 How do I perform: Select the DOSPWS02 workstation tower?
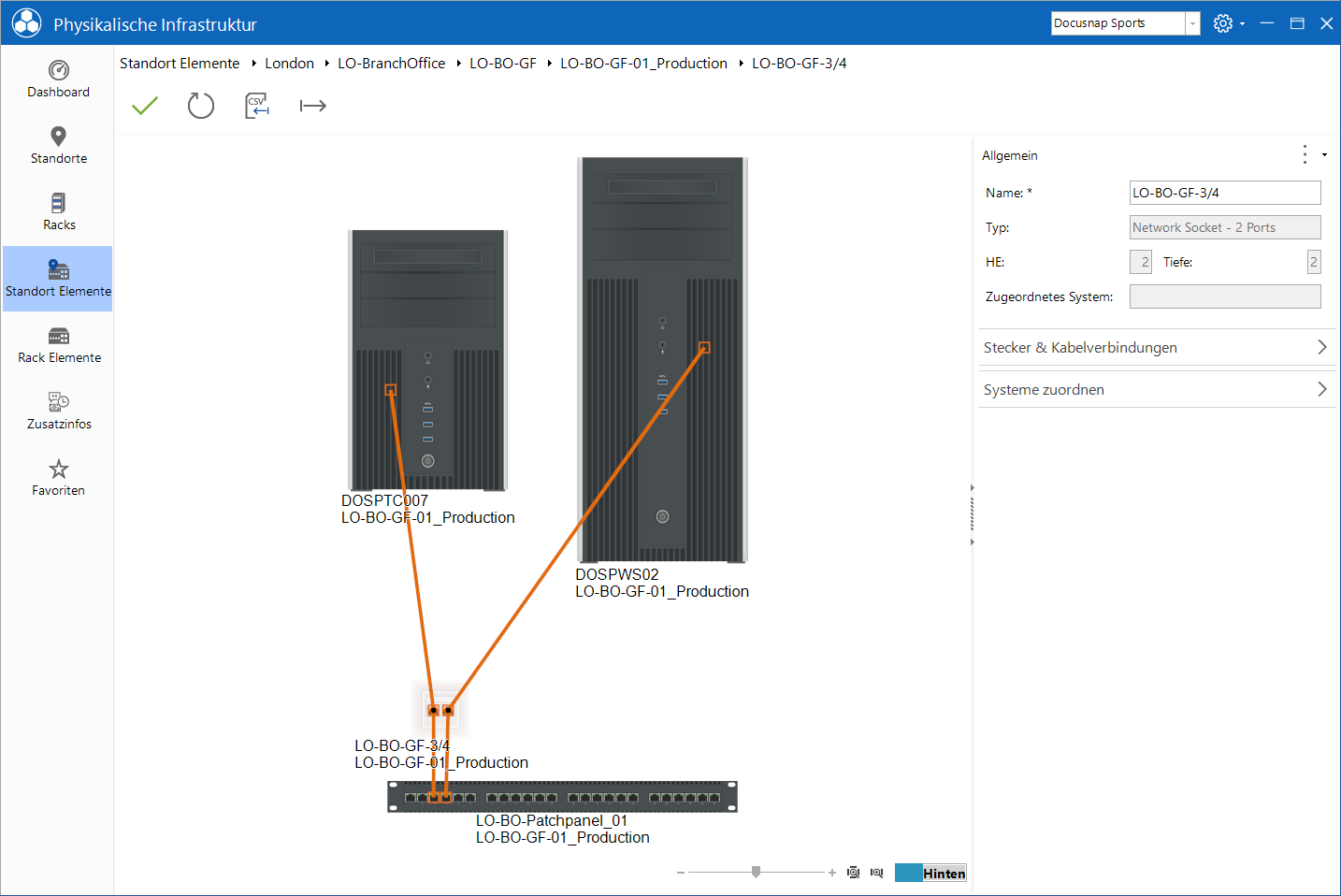(662, 360)
